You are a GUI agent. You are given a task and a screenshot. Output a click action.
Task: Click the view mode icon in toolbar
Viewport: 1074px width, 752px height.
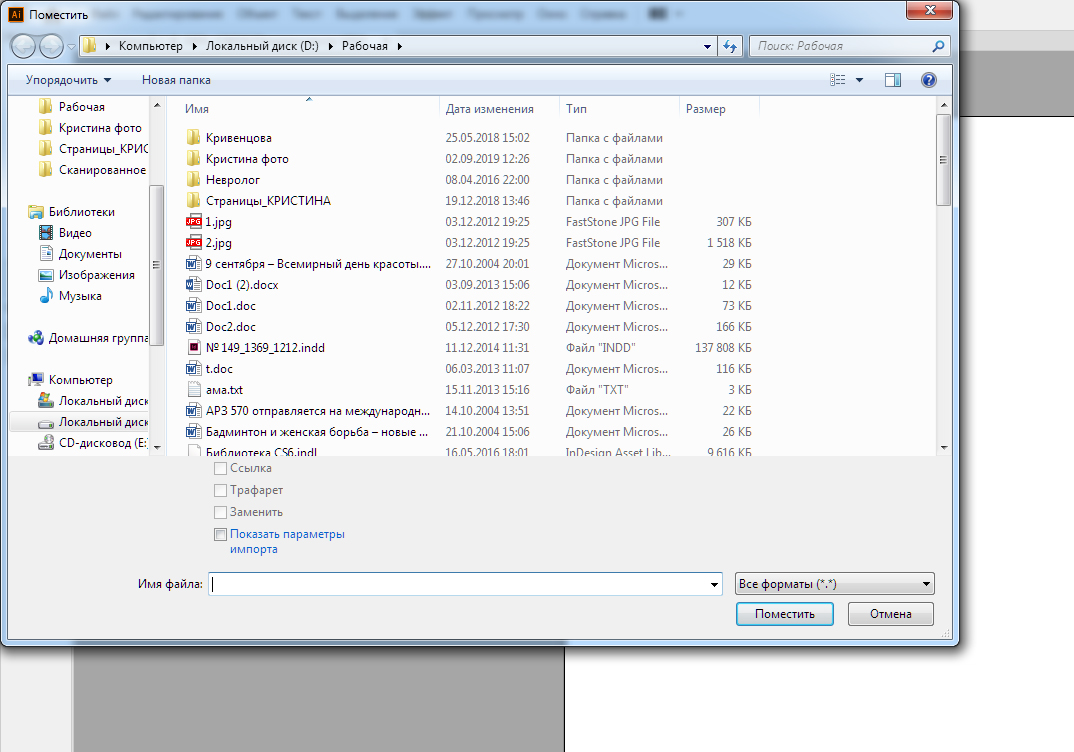tap(837, 80)
